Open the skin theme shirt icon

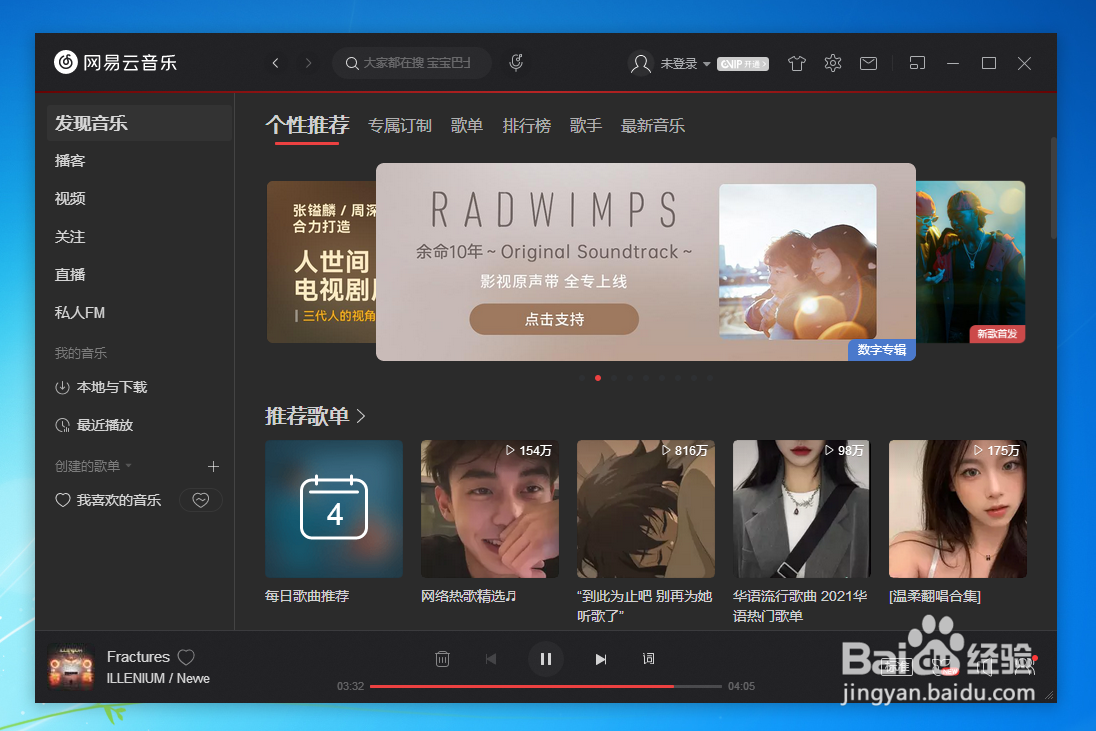point(797,64)
